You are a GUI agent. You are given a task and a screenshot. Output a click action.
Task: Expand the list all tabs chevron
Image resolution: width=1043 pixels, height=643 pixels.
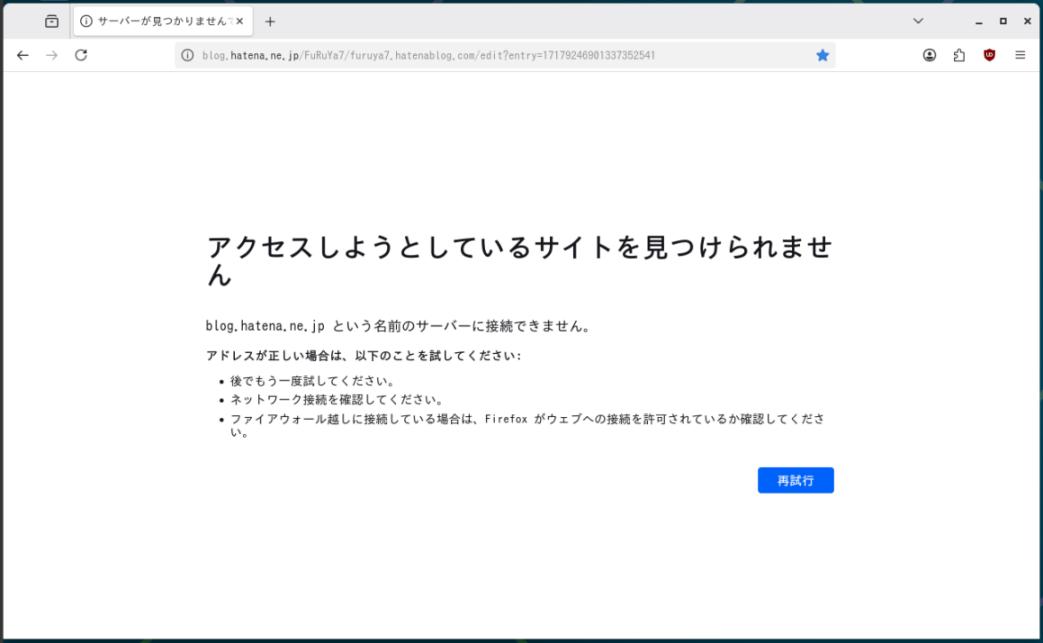918,21
